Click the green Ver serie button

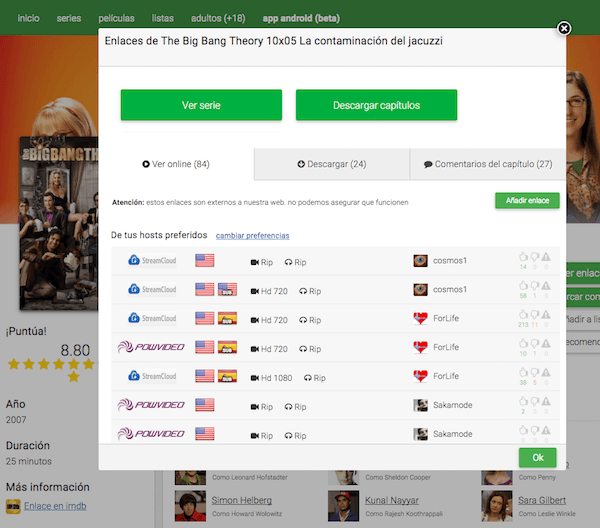click(201, 105)
